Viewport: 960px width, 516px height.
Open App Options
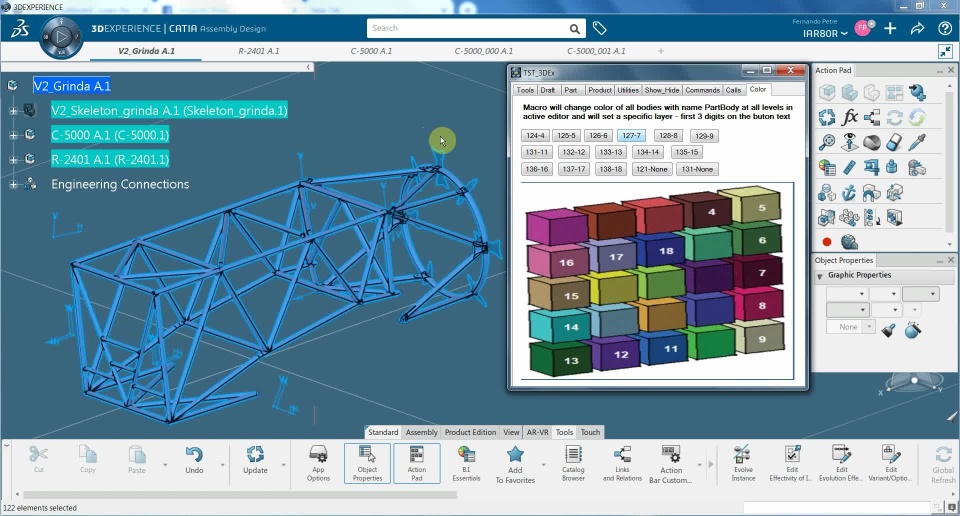318,463
